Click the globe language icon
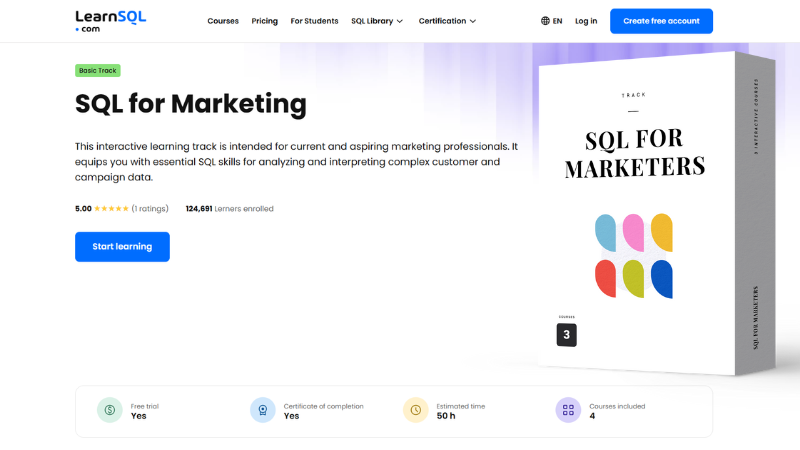The width and height of the screenshot is (800, 450). click(x=545, y=21)
